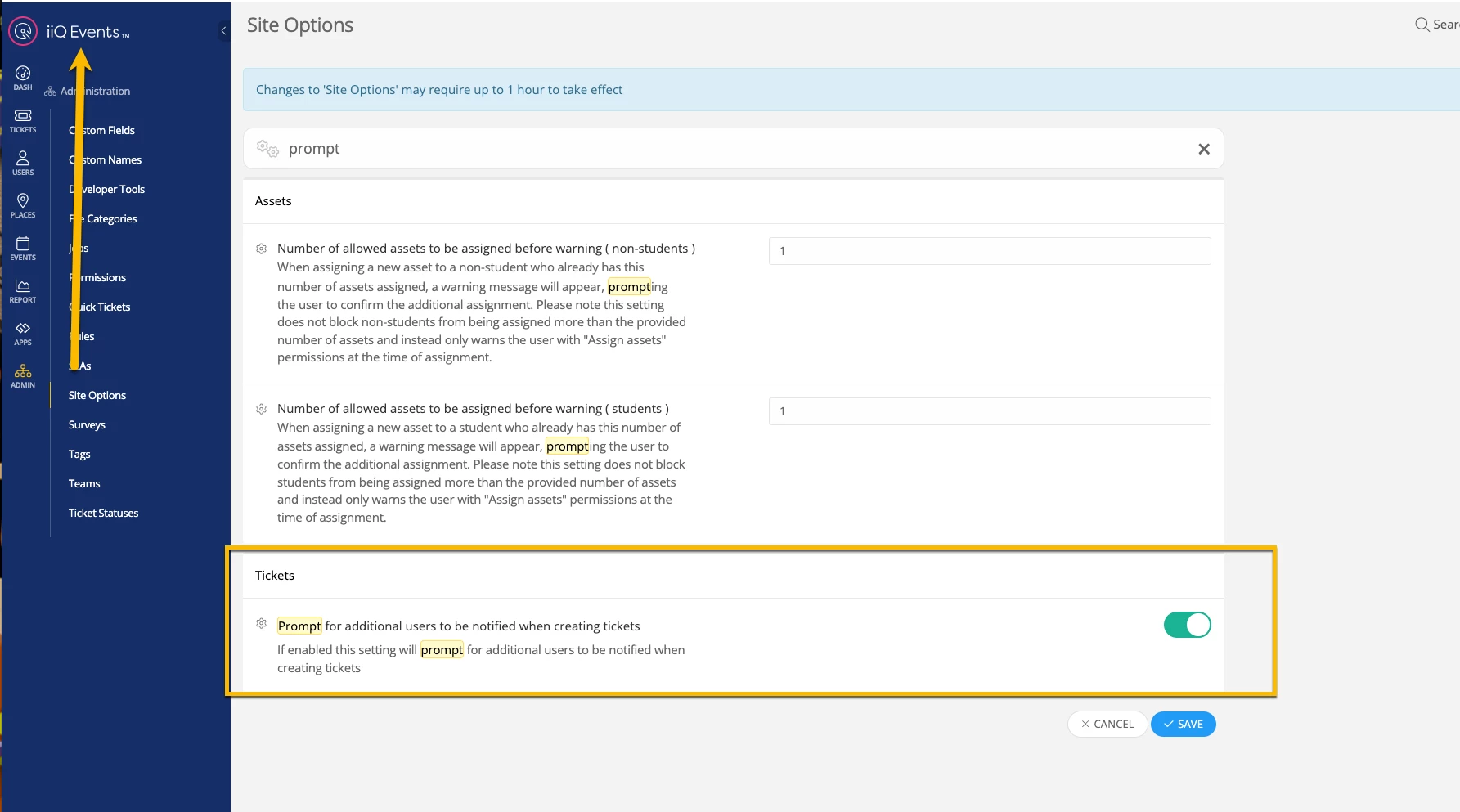1460x812 pixels.
Task: Collapse the sidebar with the chevron arrow
Action: pos(223,31)
